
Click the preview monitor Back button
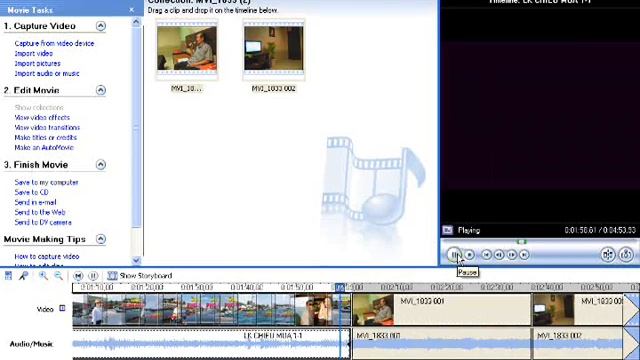point(486,255)
